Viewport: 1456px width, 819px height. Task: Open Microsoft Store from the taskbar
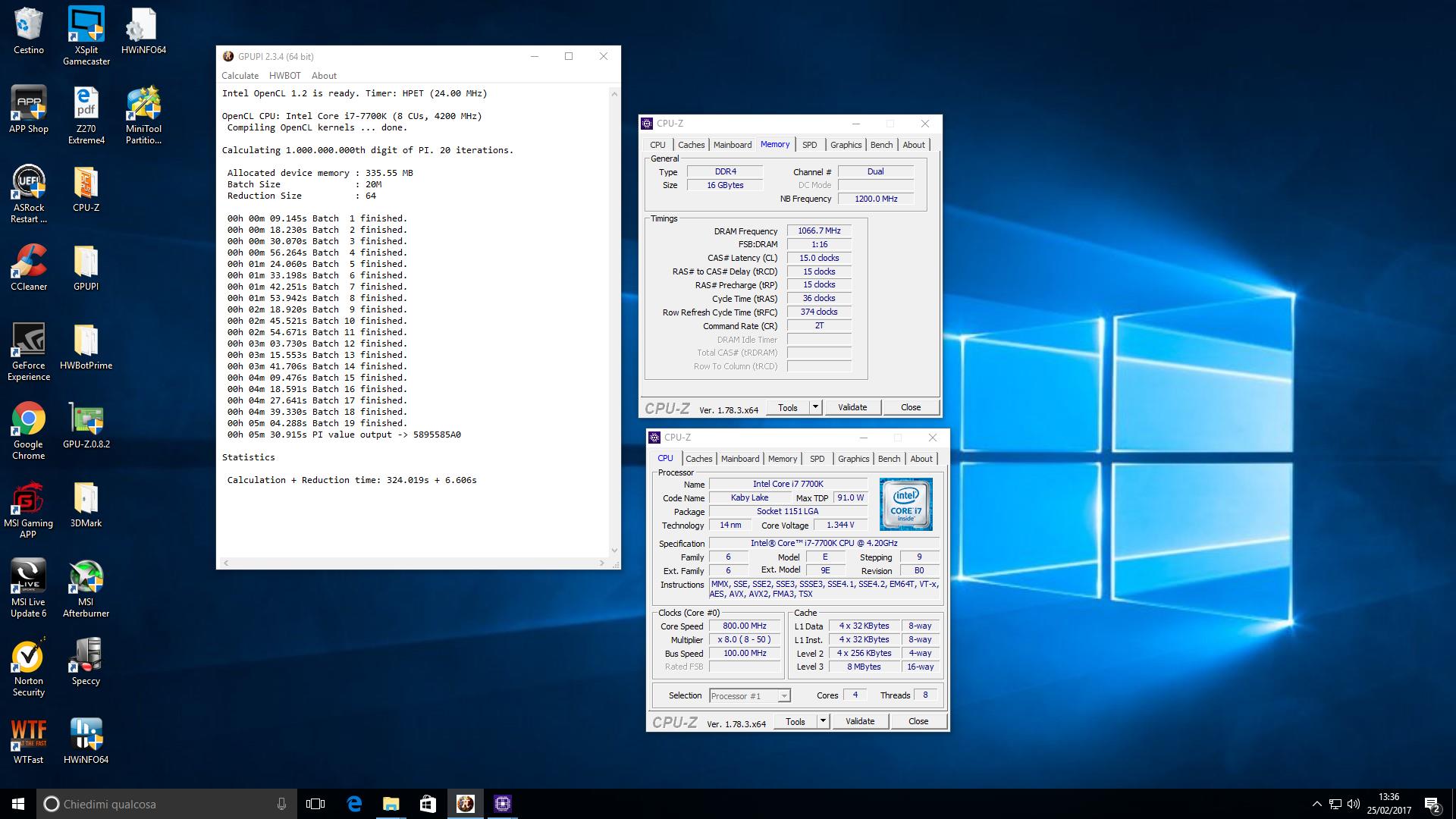click(x=428, y=804)
